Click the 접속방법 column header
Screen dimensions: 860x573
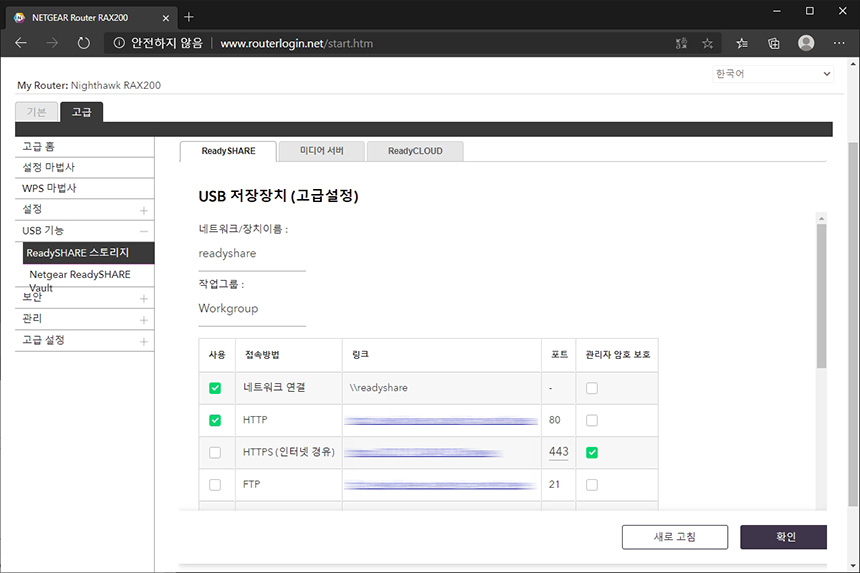(262, 355)
